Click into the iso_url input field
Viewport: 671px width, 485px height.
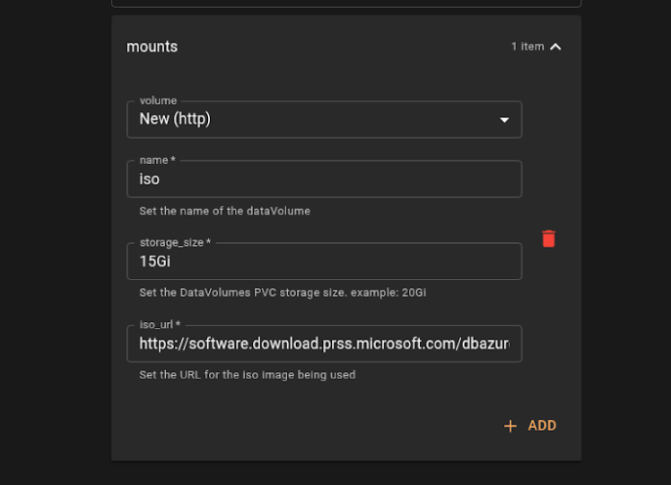[x=324, y=344]
